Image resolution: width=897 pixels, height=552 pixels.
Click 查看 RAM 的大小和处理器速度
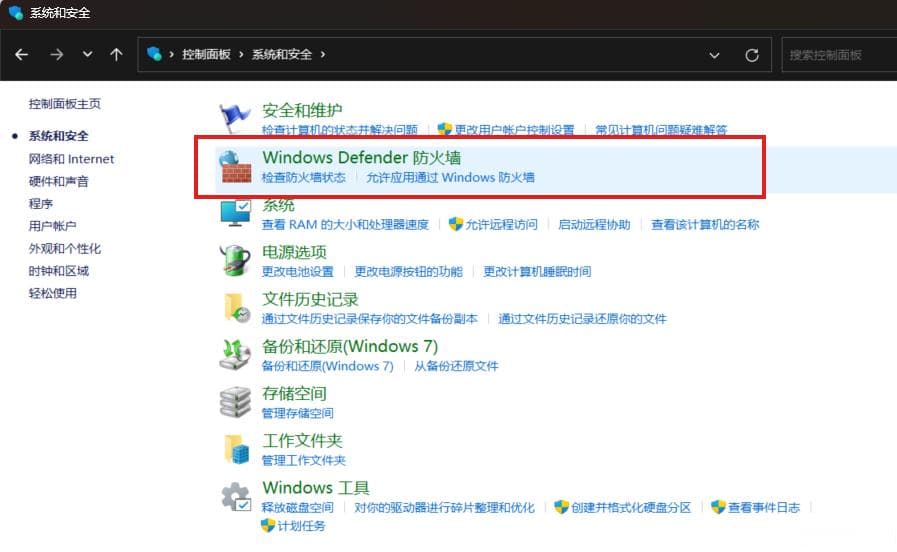345,224
